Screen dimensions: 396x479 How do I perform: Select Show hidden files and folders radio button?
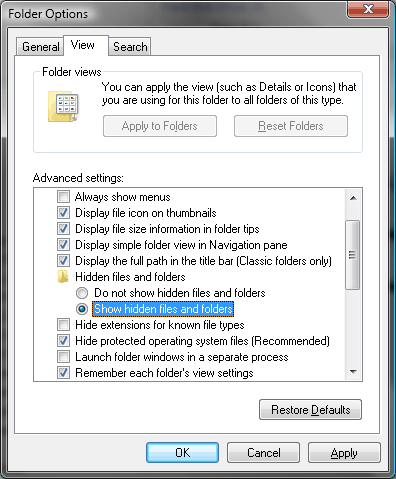(82, 309)
